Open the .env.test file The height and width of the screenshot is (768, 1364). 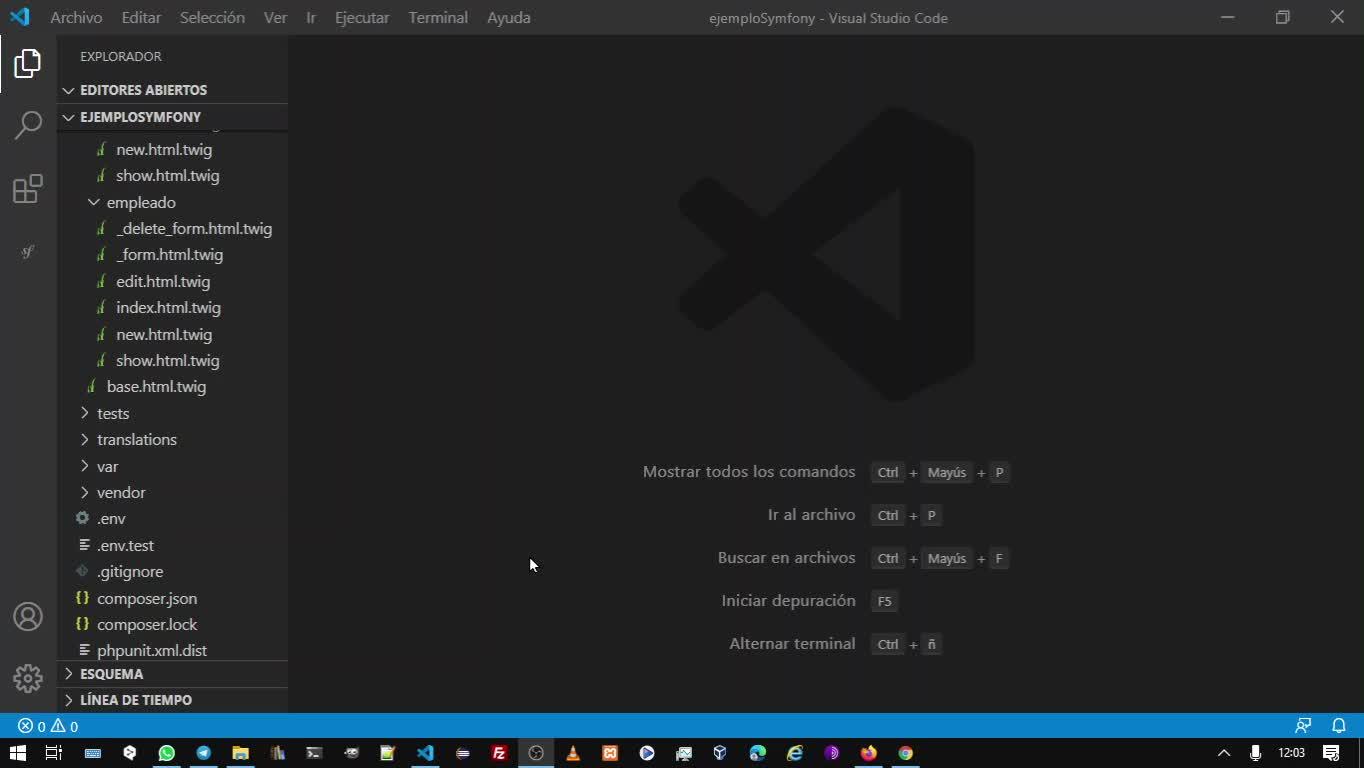[125, 546]
